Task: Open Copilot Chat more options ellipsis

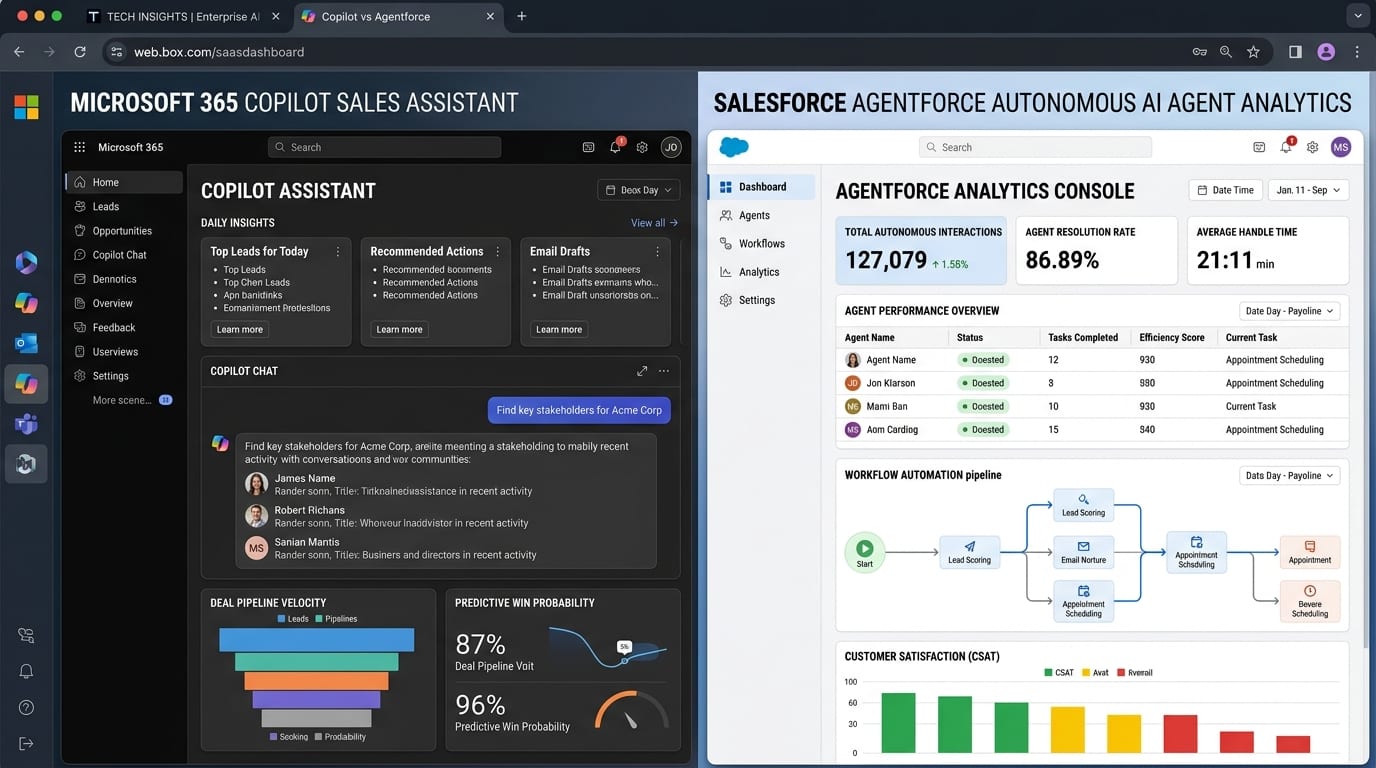Action: pyautogui.click(x=664, y=371)
